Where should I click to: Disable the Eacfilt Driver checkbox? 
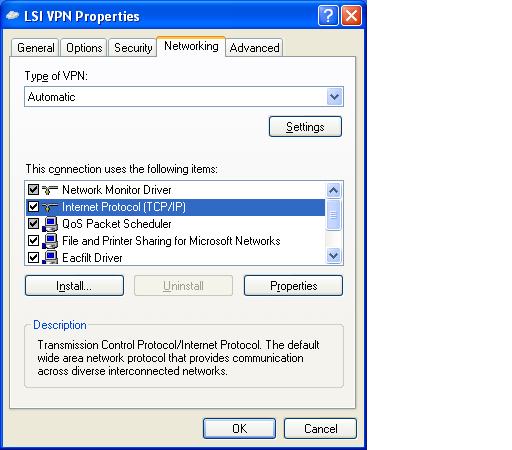point(33,258)
